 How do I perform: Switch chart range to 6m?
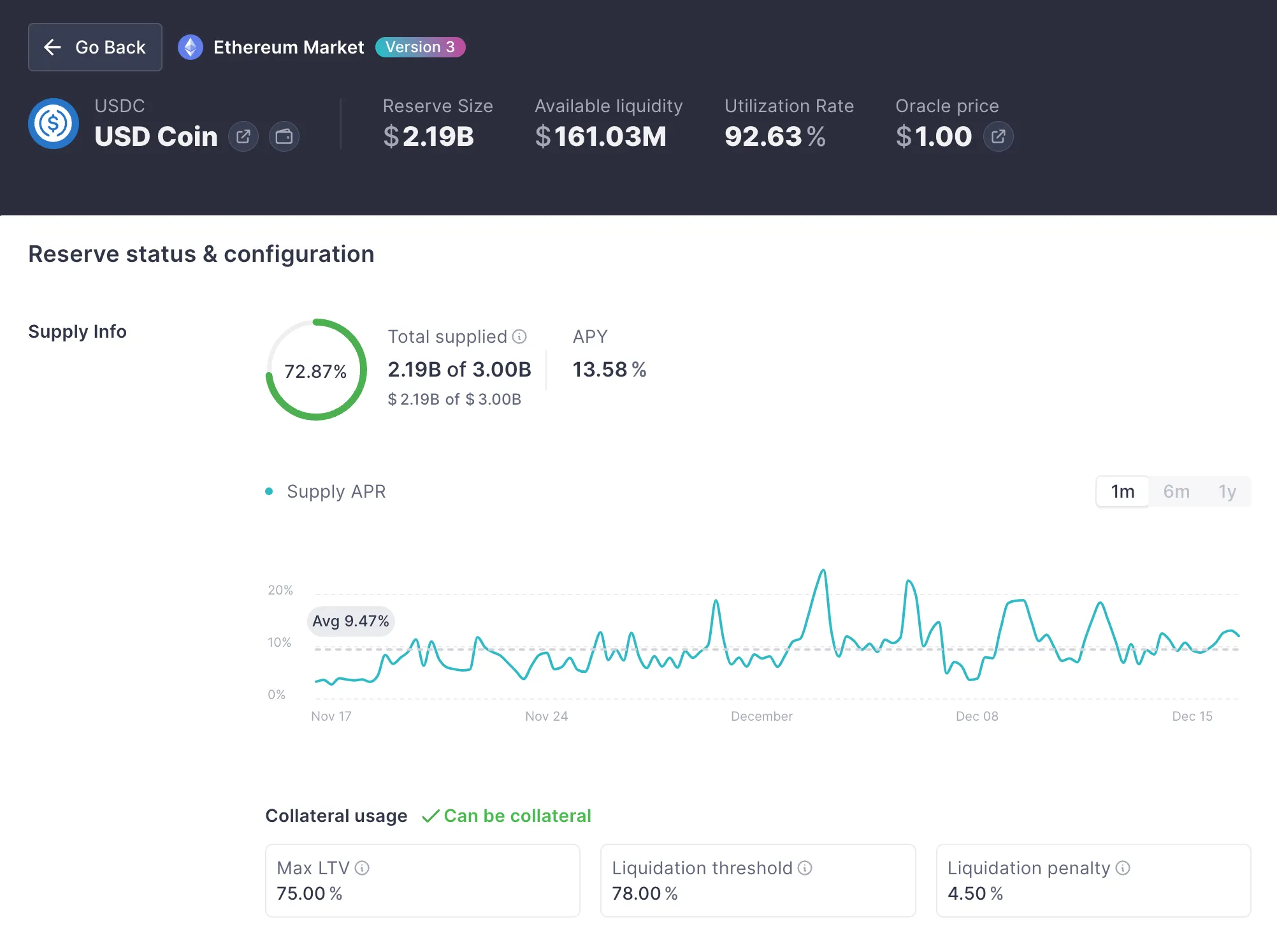click(1176, 491)
